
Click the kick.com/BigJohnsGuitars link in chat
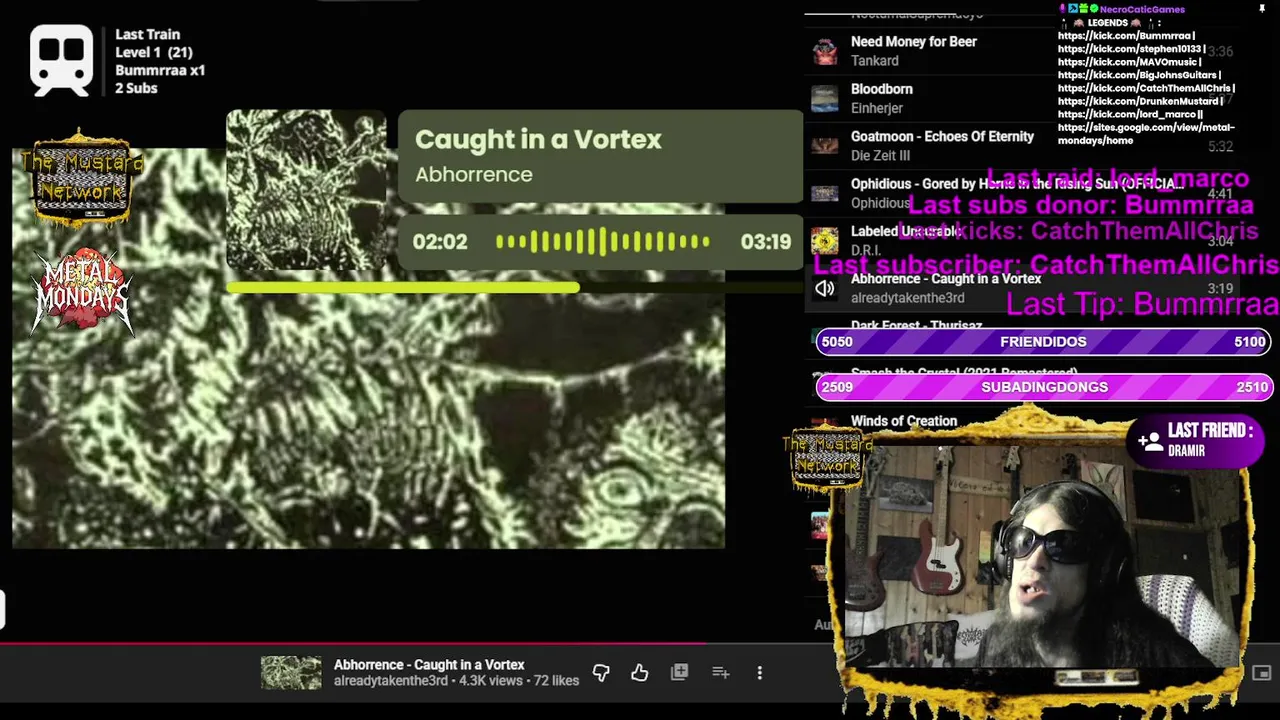click(1137, 75)
